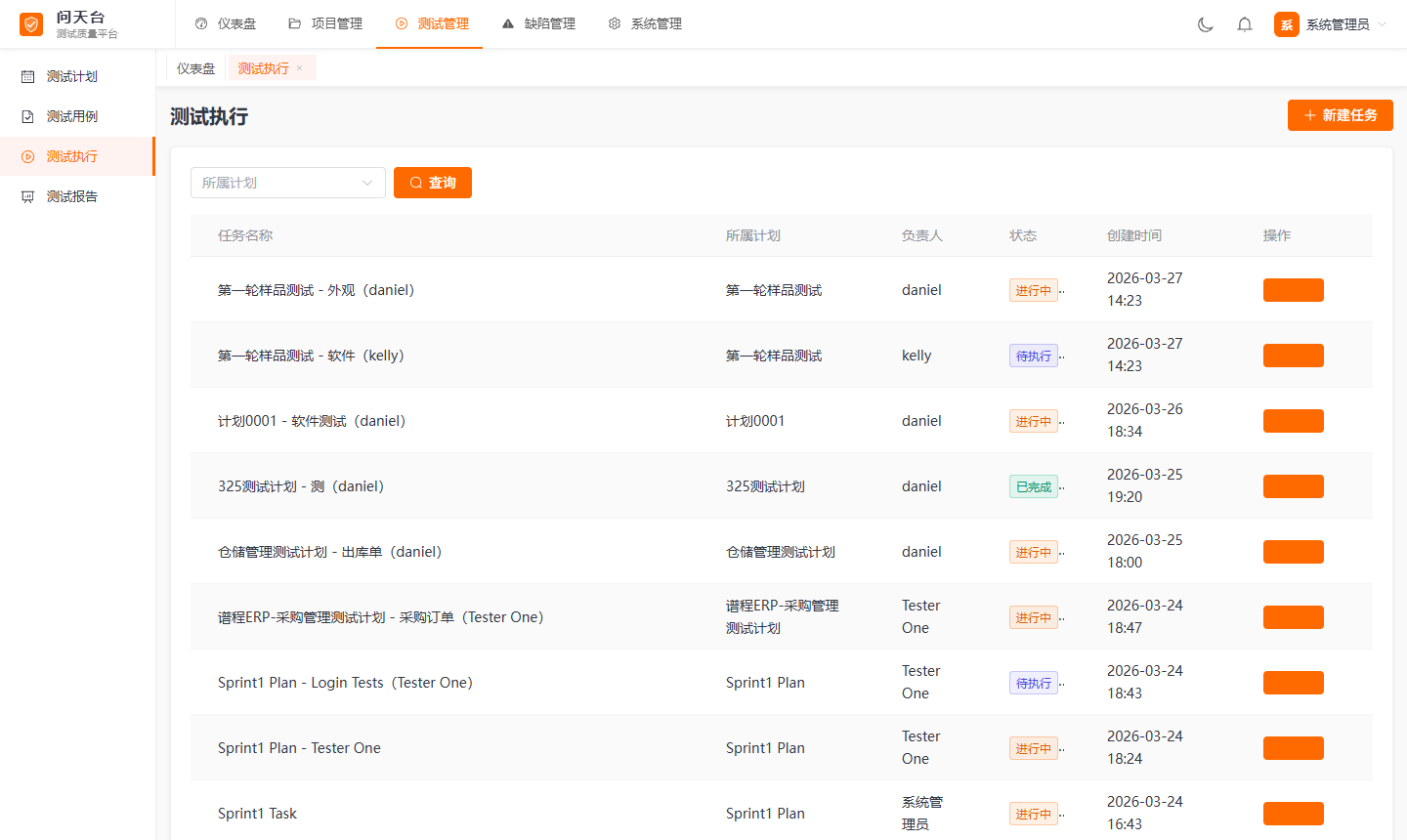Screen dimensions: 1407x840
Task: Click the 2026-03-24 18:47 created time
Action: click(1145, 617)
